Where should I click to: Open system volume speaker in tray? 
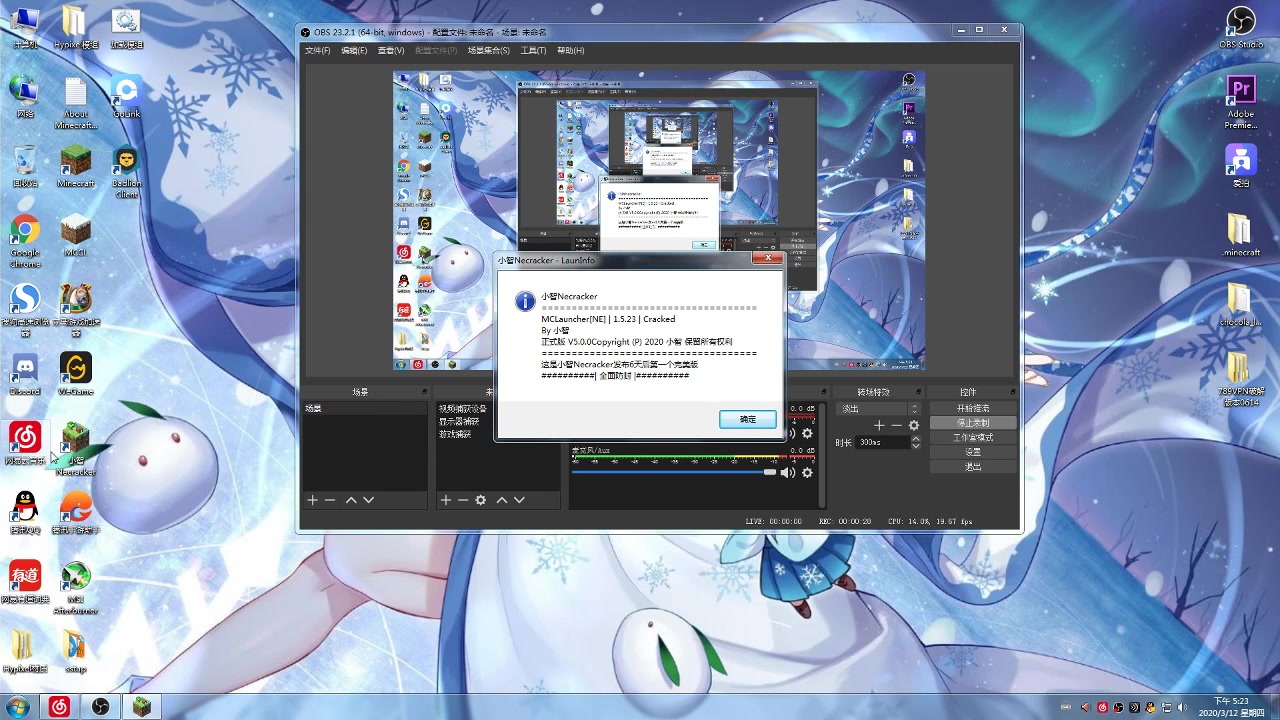tap(1182, 707)
